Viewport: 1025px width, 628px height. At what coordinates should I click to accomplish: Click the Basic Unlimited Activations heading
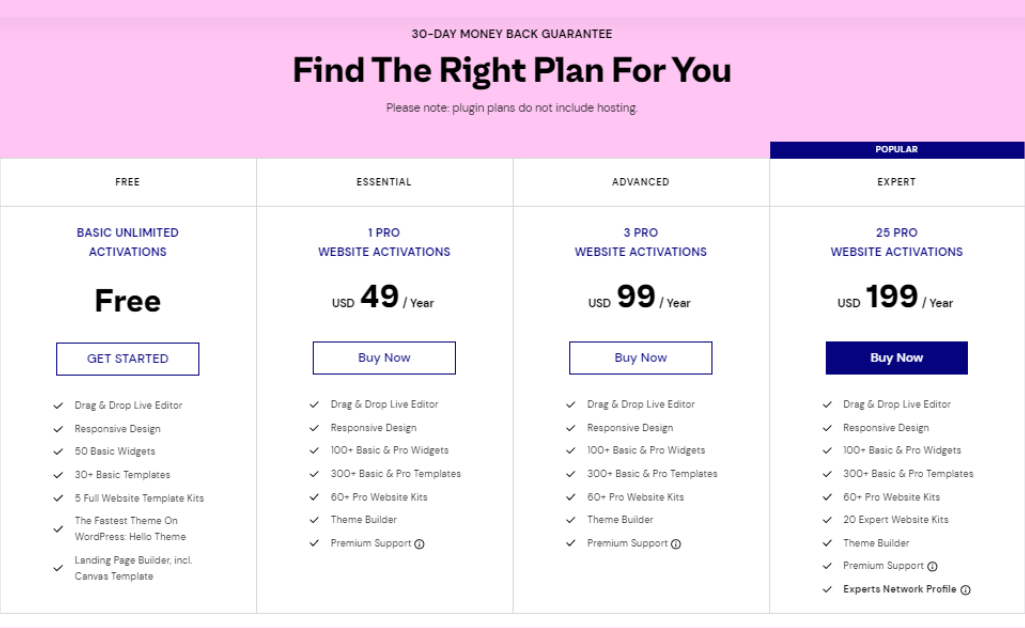[127, 242]
